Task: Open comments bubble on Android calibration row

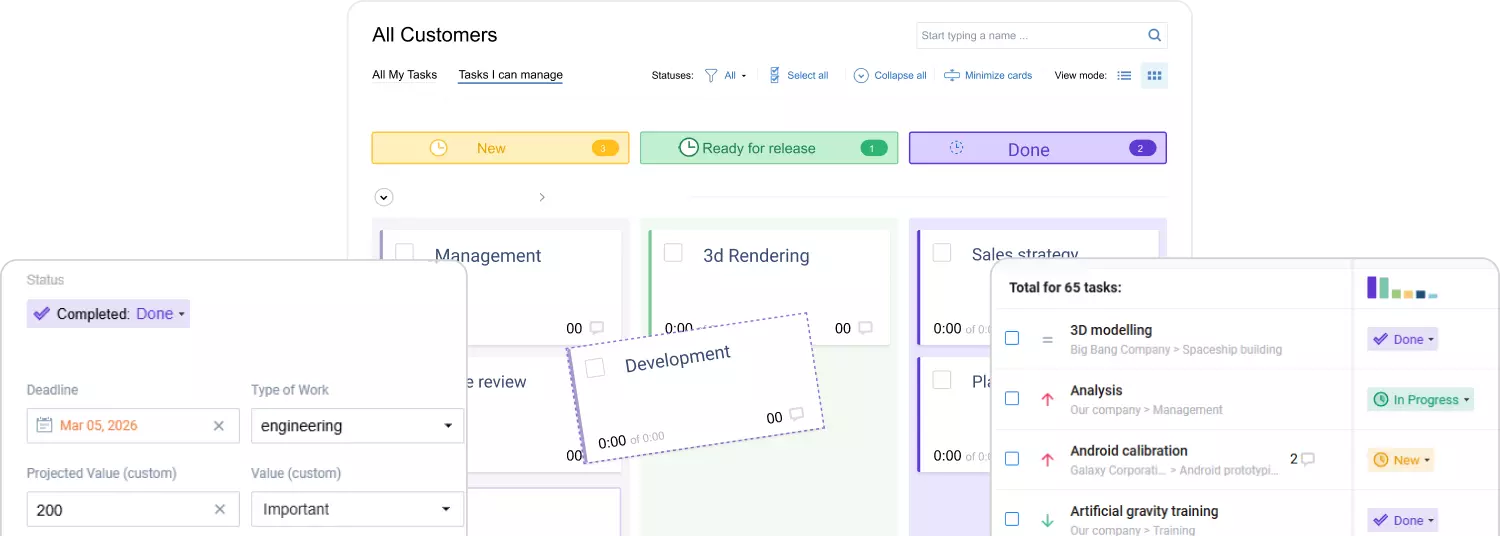Action: pos(1307,459)
